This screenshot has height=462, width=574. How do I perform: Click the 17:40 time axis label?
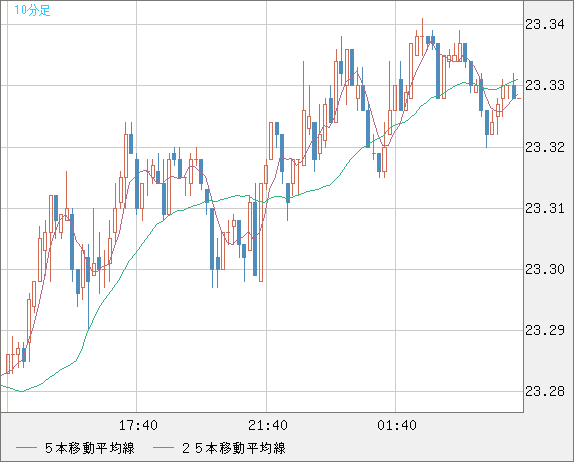(x=138, y=425)
